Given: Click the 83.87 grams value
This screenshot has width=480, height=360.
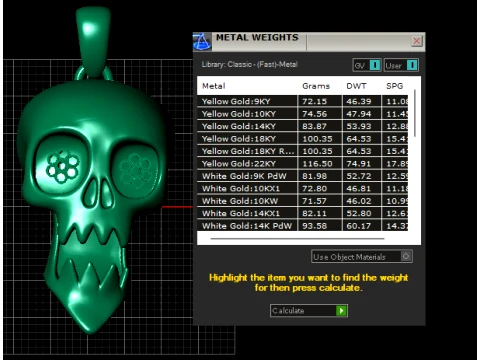Looking at the screenshot, I should (314, 126).
